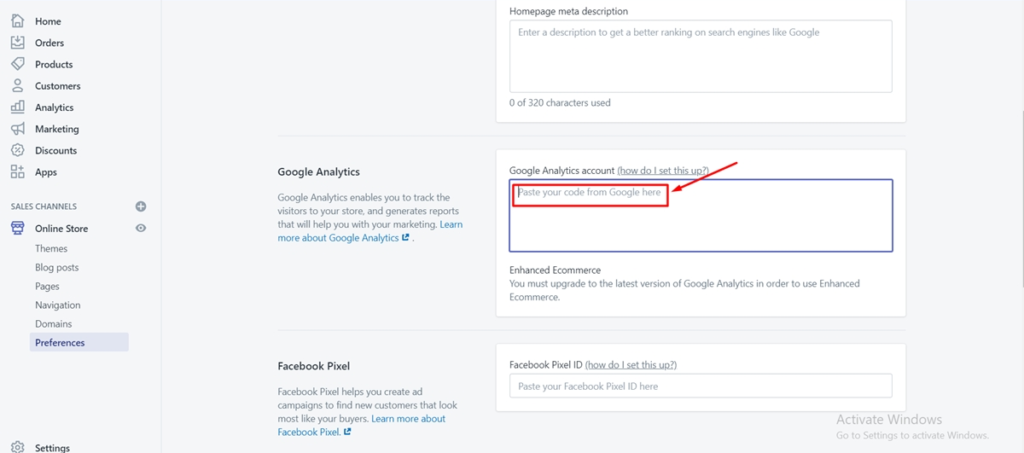Add a sales channel with plus icon

point(140,206)
